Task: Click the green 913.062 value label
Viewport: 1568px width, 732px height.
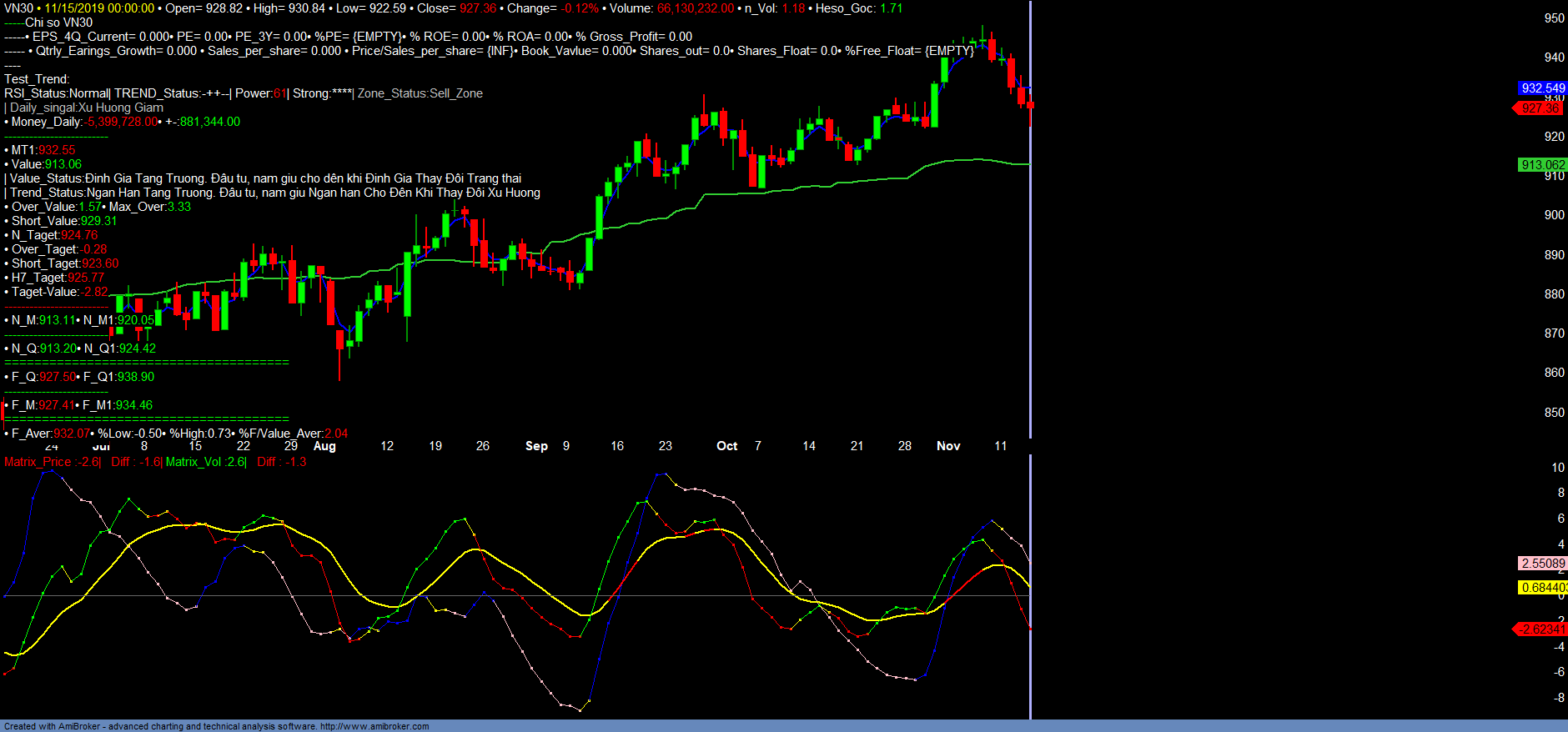Action: point(1542,165)
